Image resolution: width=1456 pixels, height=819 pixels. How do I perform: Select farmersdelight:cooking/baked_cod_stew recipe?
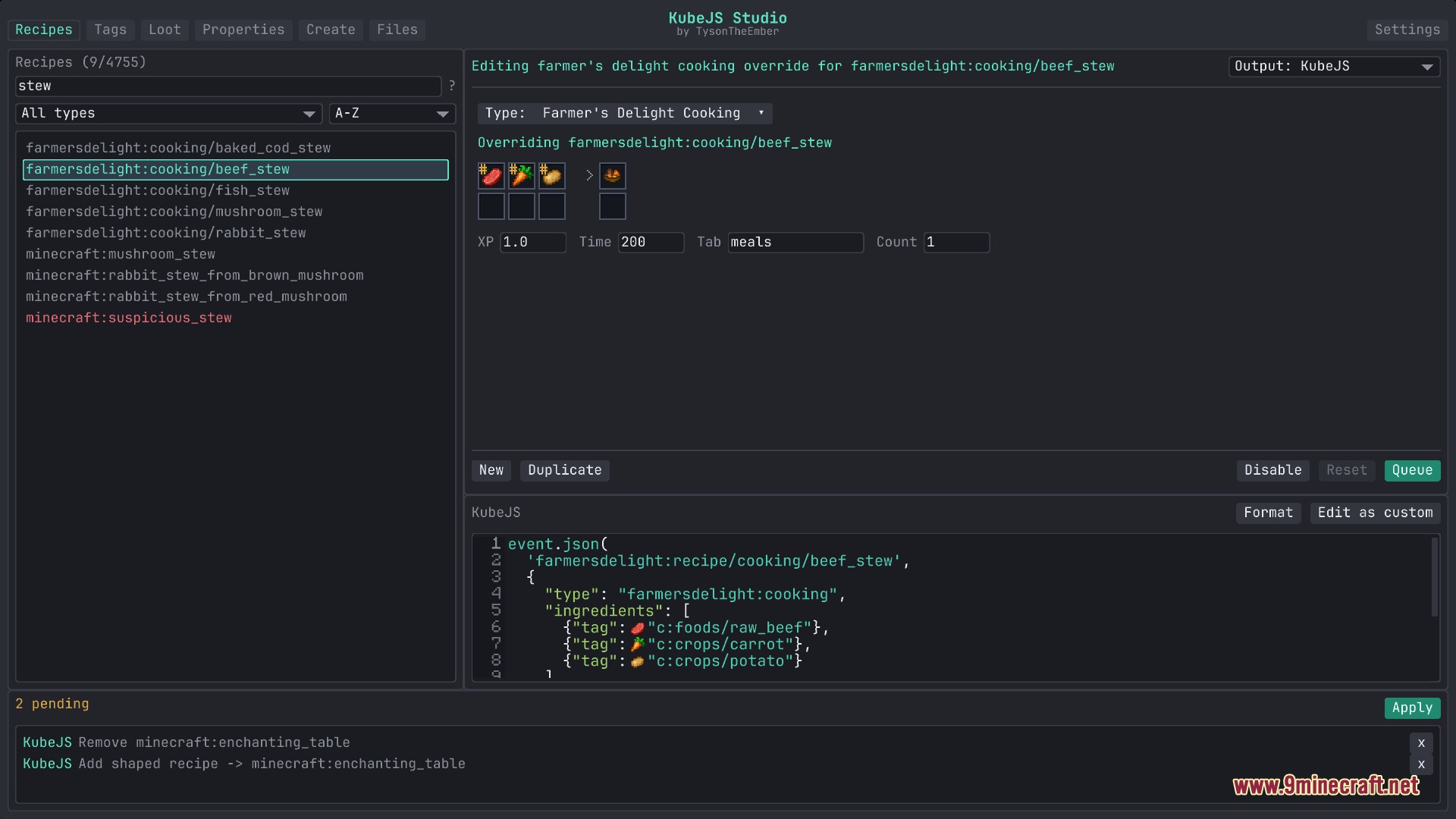click(x=236, y=148)
